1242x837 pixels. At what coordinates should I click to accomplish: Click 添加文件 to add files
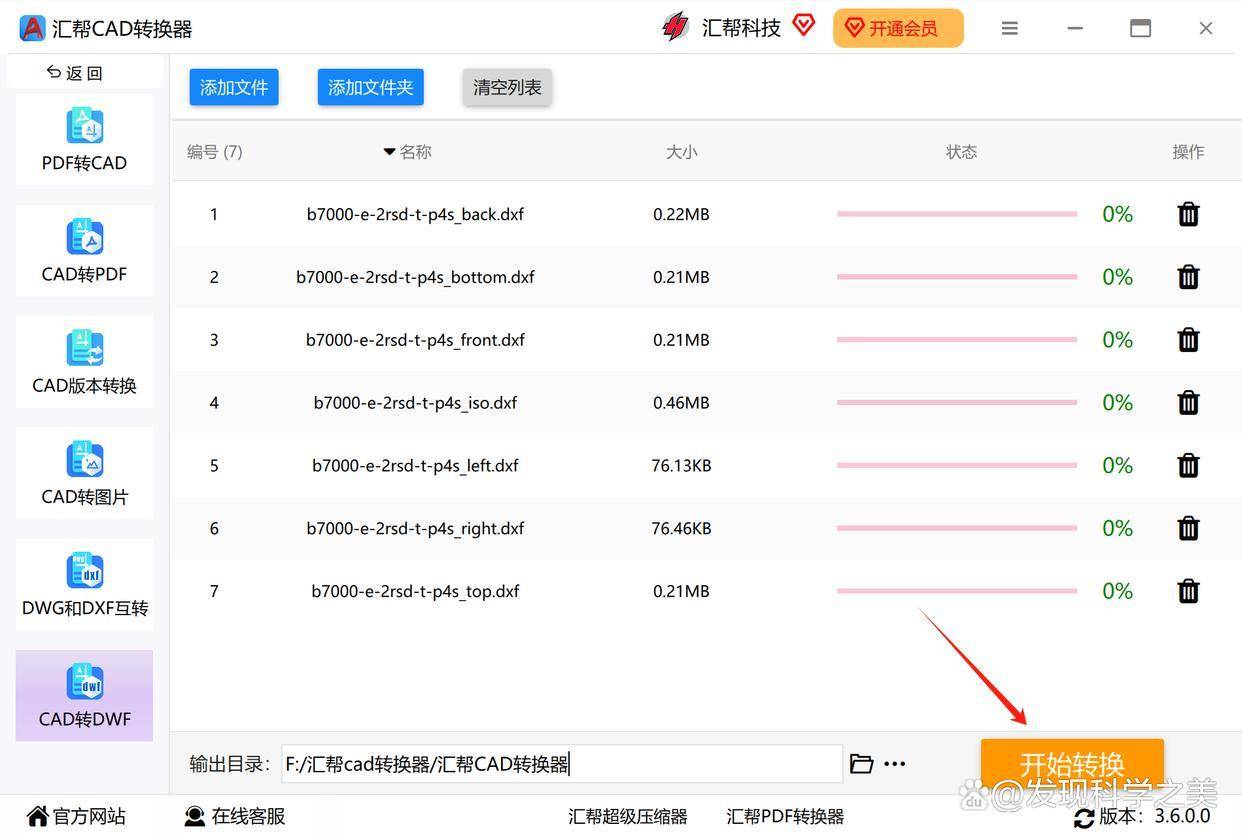(234, 87)
